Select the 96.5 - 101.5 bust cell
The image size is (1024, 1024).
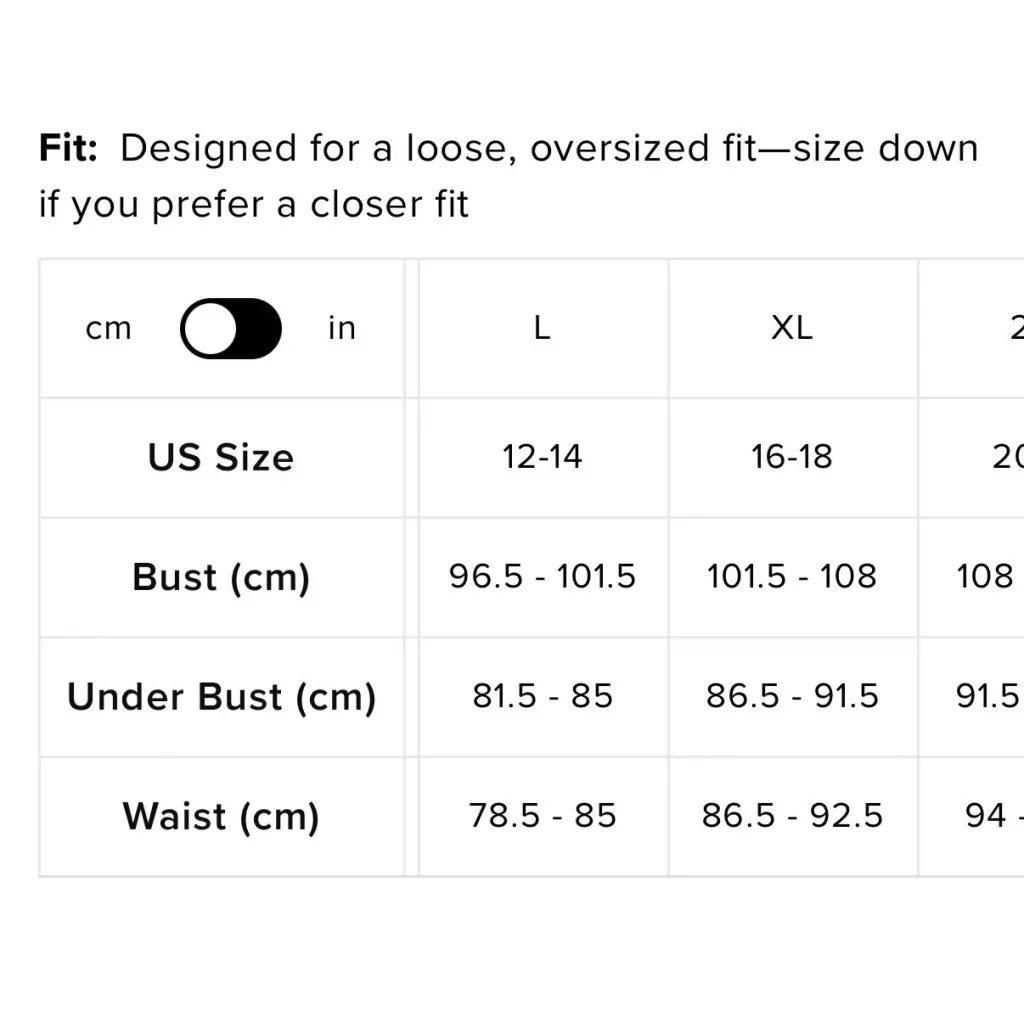[543, 577]
